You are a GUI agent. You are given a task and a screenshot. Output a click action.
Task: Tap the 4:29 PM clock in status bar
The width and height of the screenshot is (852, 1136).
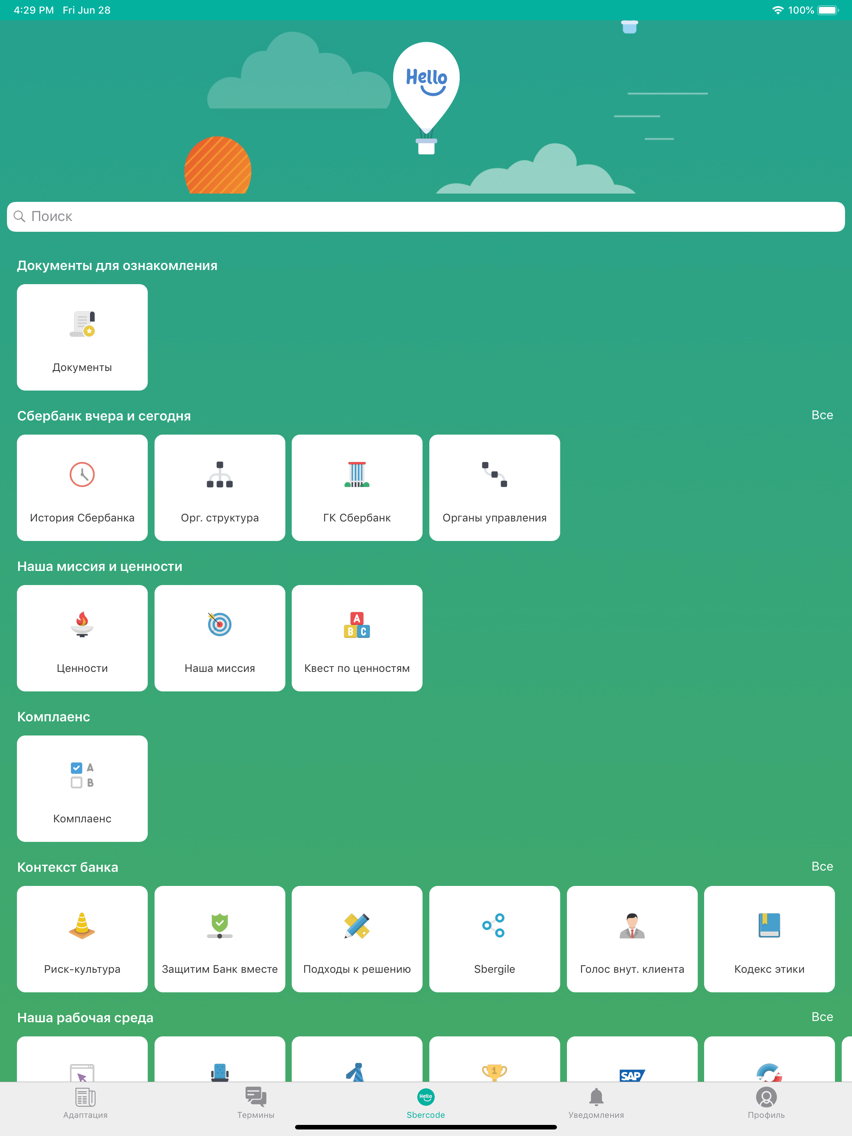(x=33, y=10)
